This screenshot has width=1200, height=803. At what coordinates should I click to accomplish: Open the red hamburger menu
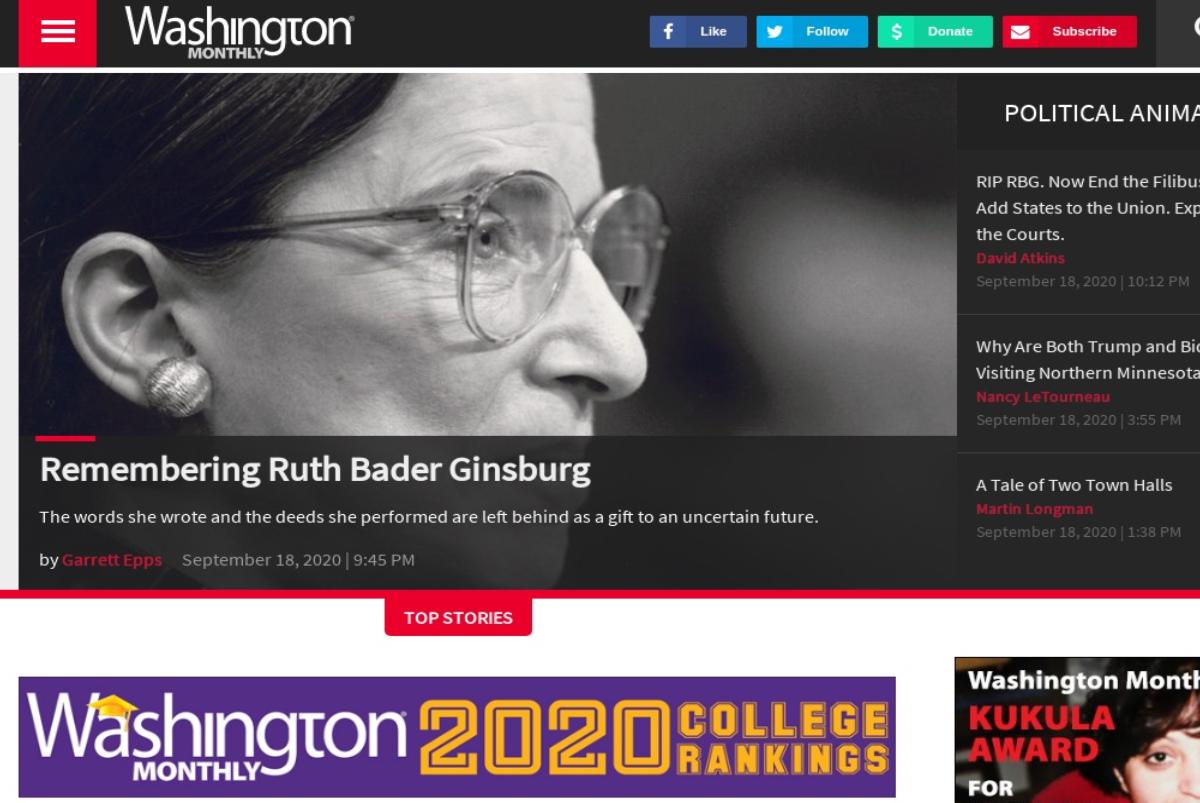tap(57, 32)
